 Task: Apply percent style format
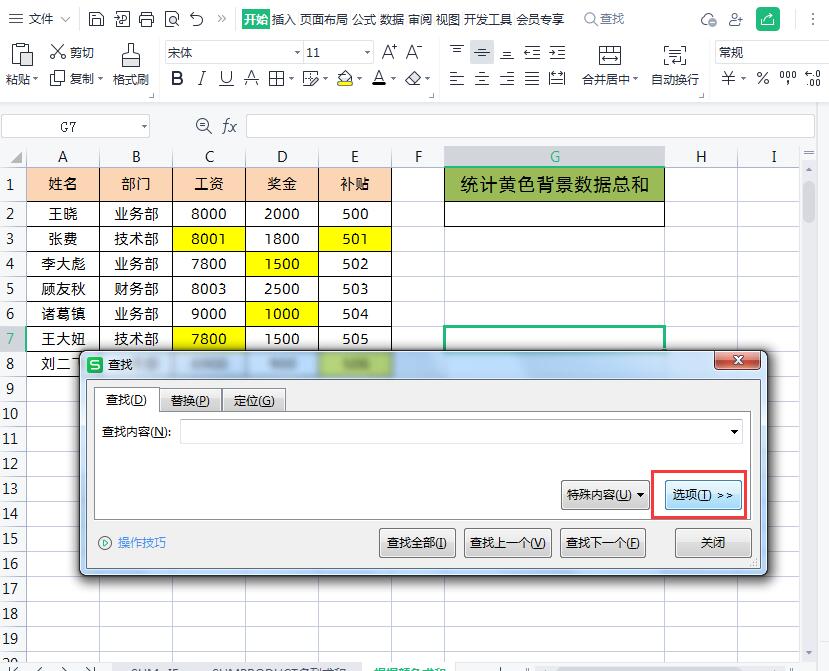[x=762, y=78]
